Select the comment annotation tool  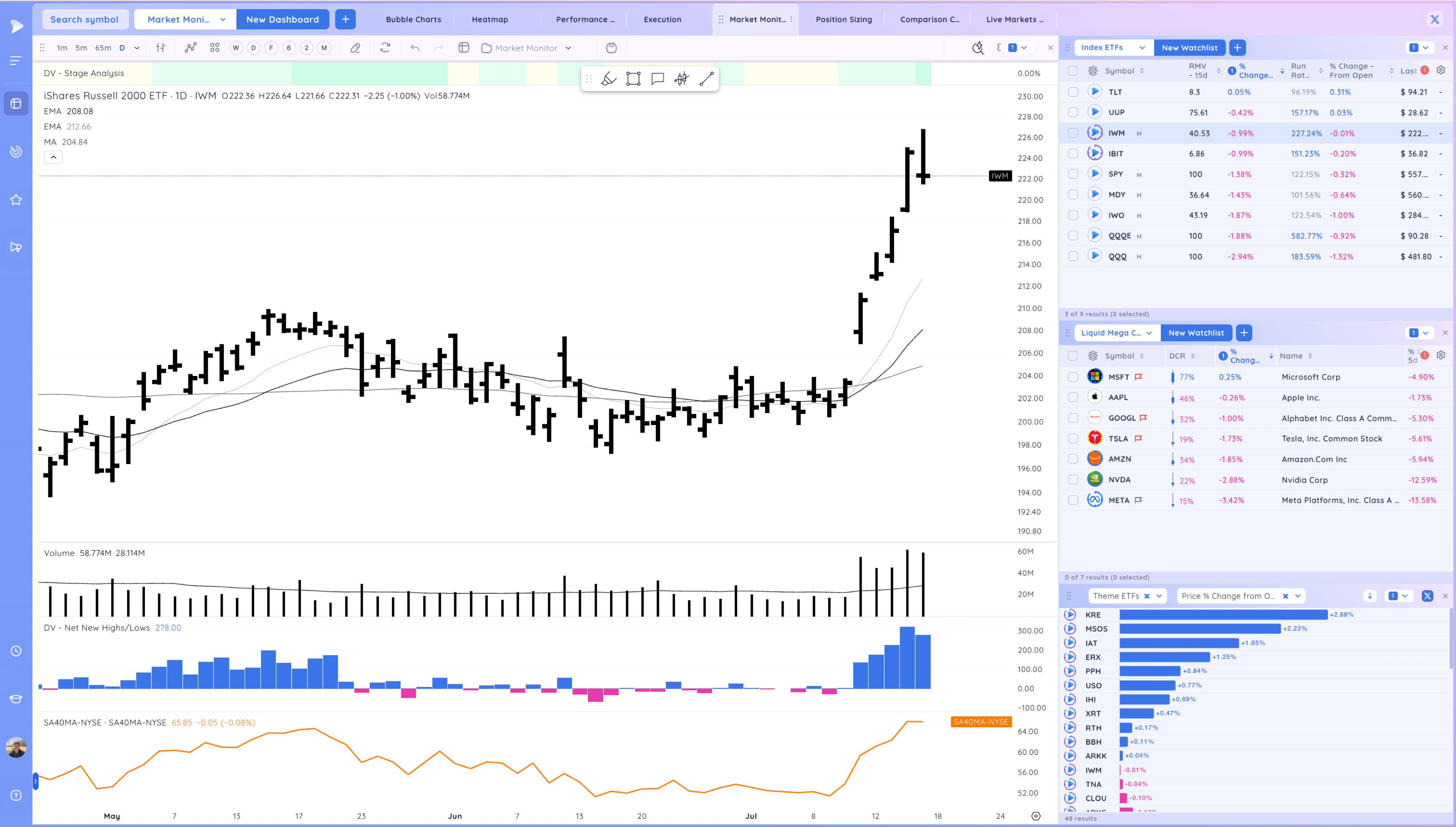point(658,79)
